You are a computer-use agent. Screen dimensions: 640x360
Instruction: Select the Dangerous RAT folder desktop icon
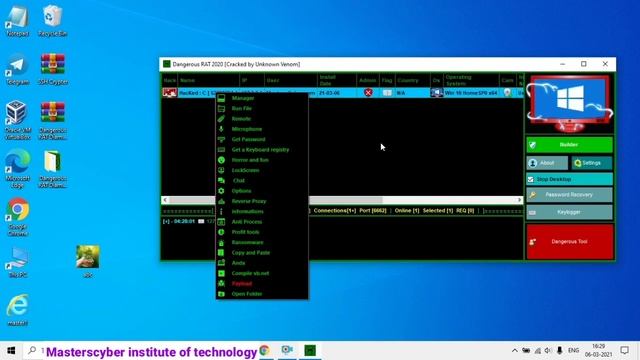(x=53, y=169)
